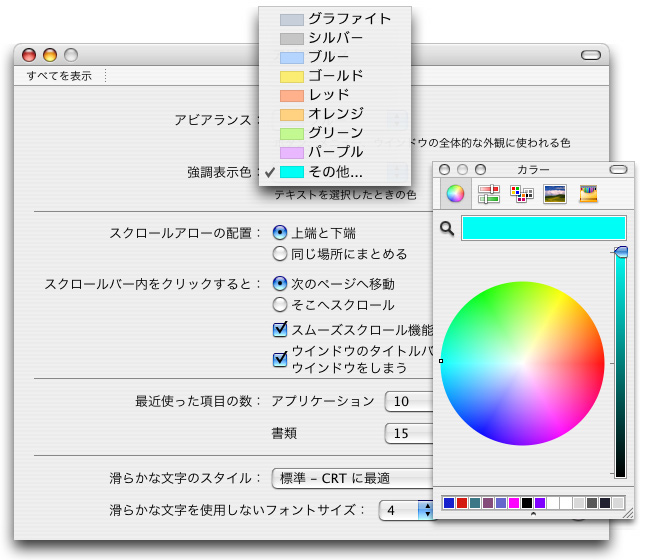Open the 書類 recent items dropdown

pos(409,433)
